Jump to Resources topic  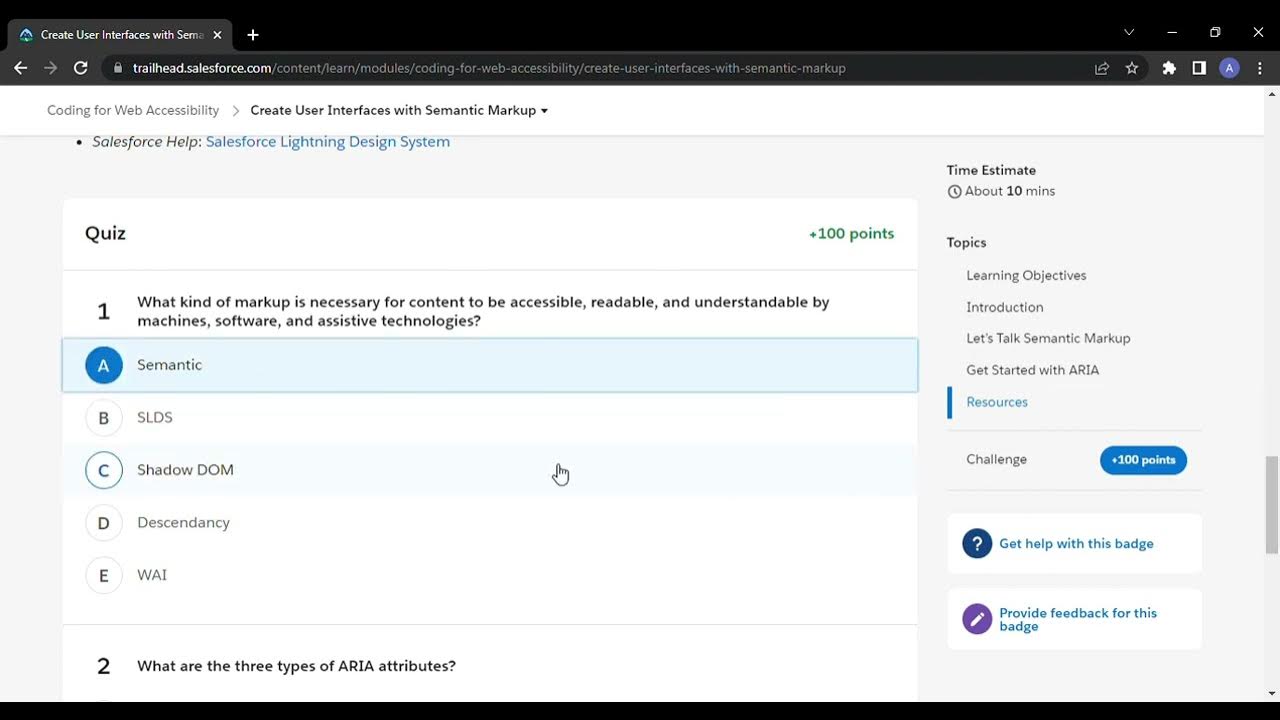[996, 402]
